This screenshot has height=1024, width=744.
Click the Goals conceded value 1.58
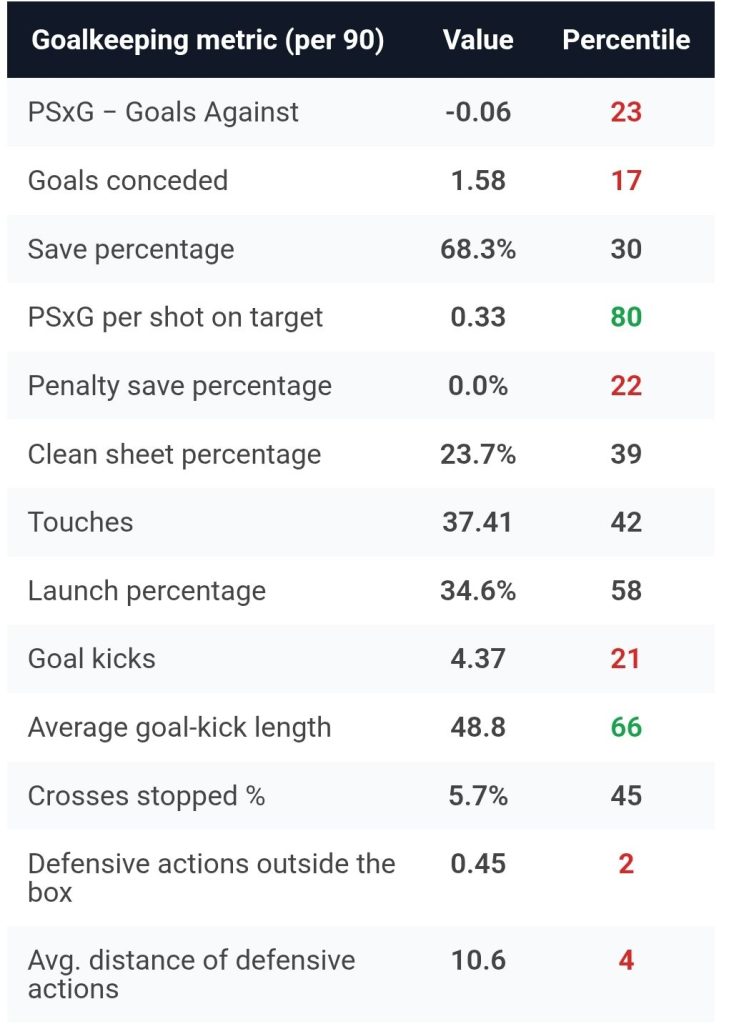[x=478, y=181]
